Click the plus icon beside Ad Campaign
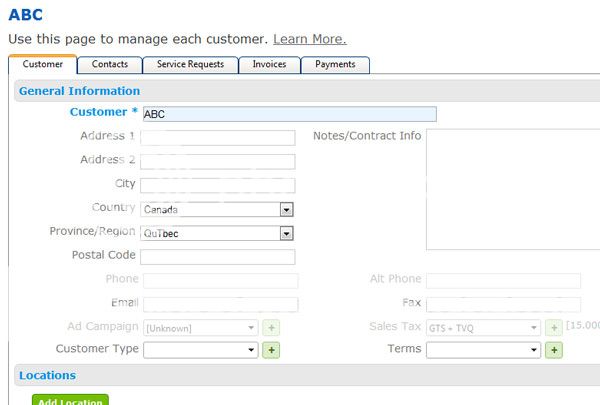The width and height of the screenshot is (600, 405). tap(270, 327)
